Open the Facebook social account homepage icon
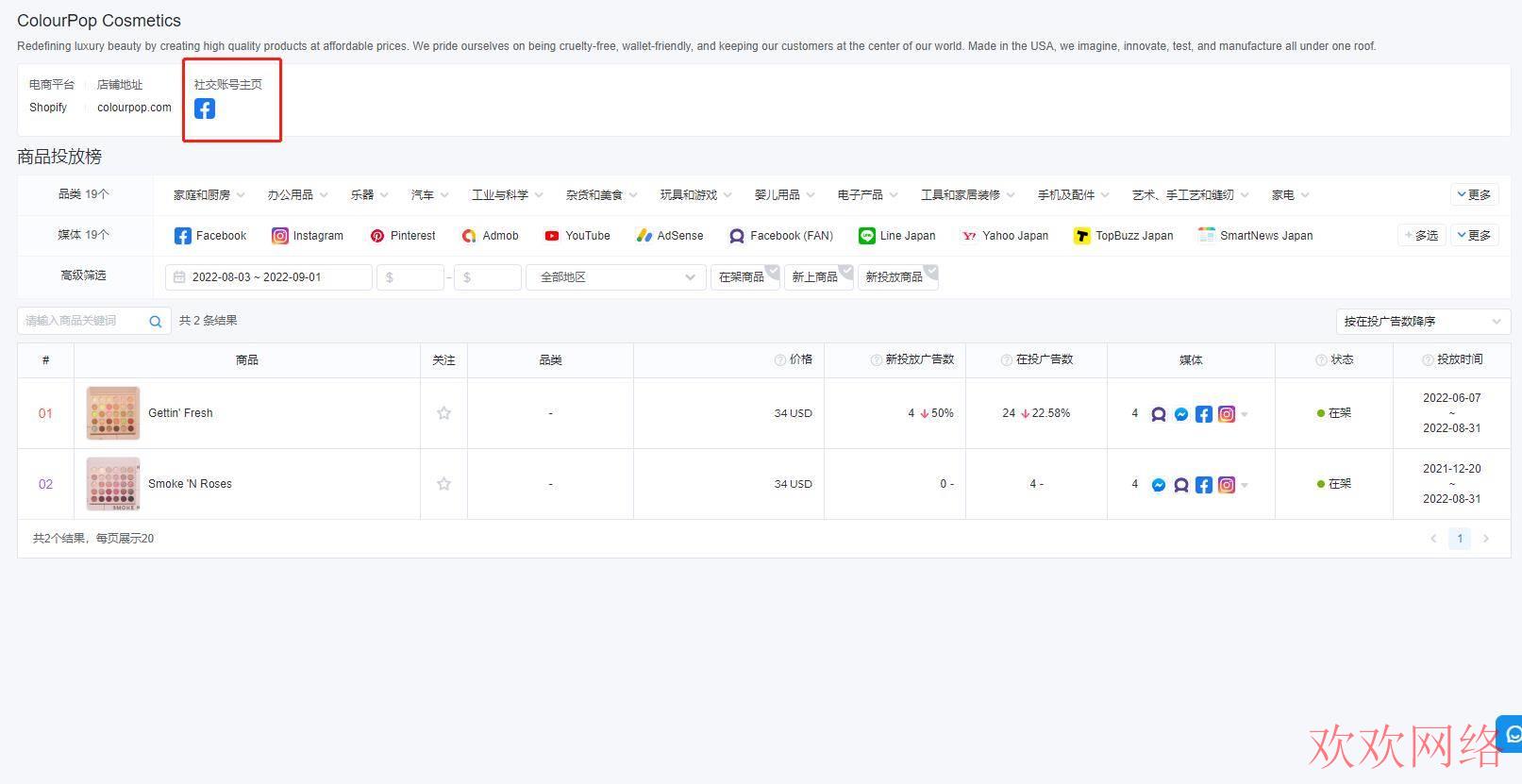 pos(205,108)
